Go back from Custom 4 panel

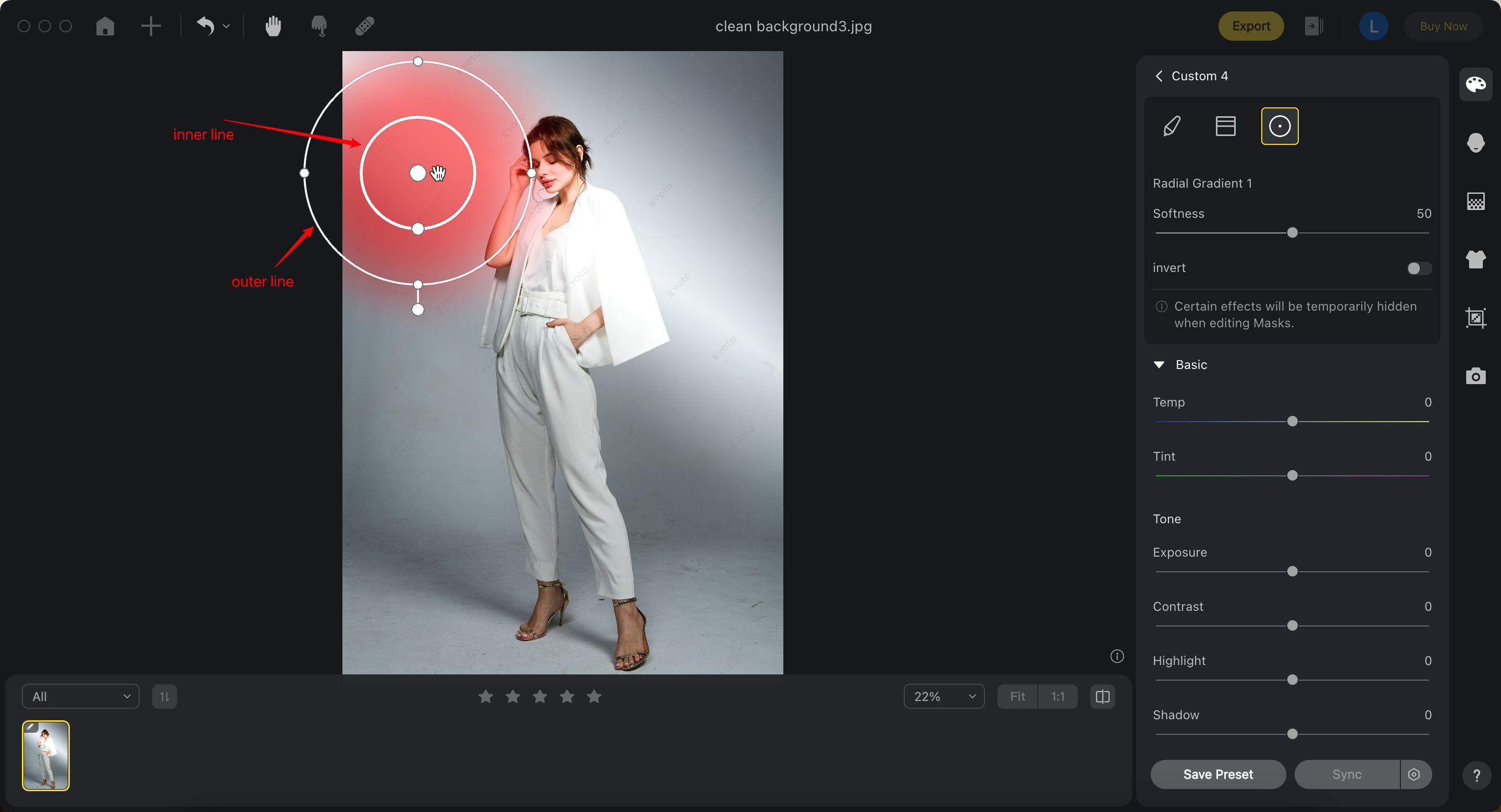[1159, 76]
